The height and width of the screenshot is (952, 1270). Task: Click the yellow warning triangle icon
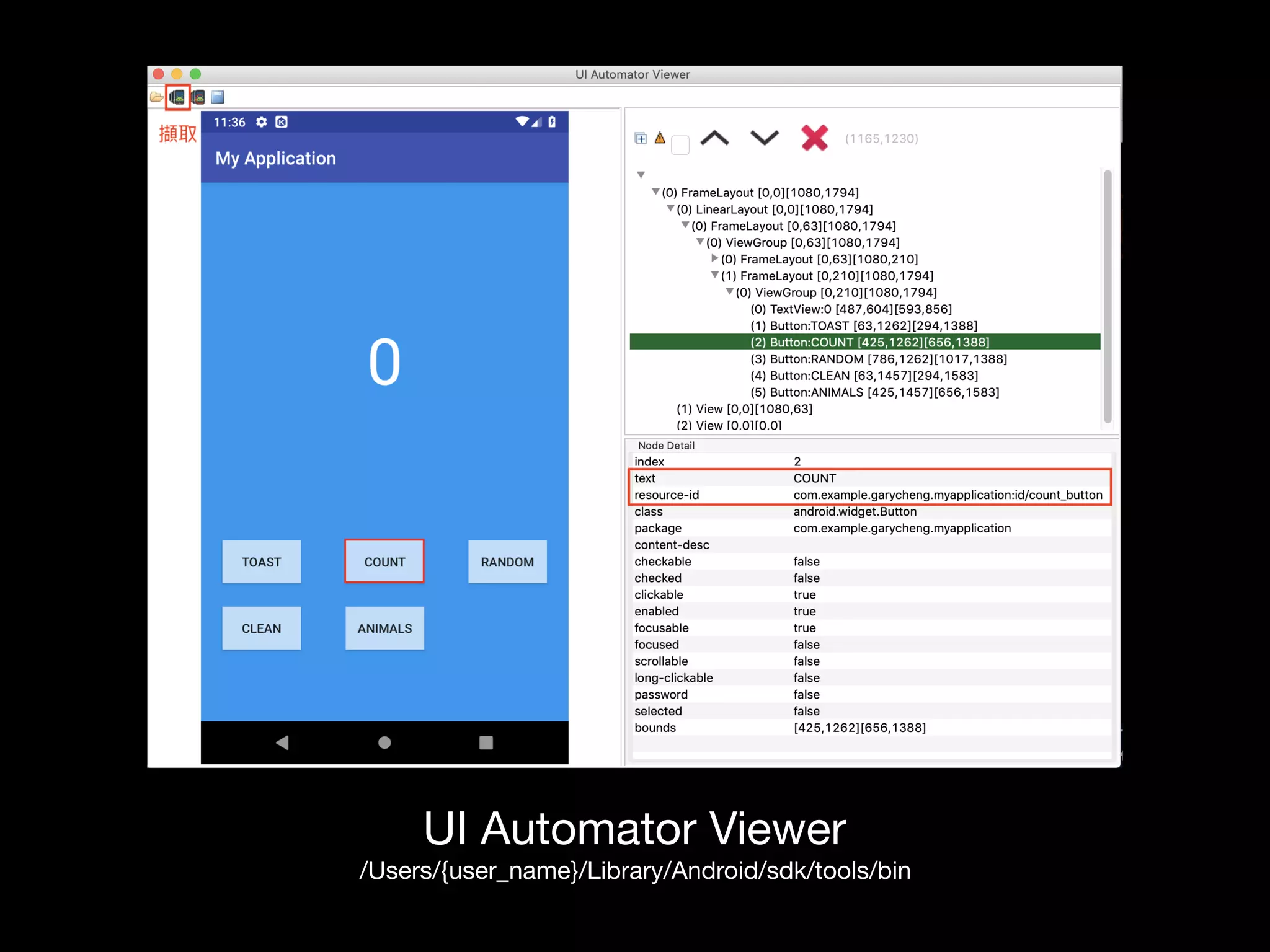660,138
